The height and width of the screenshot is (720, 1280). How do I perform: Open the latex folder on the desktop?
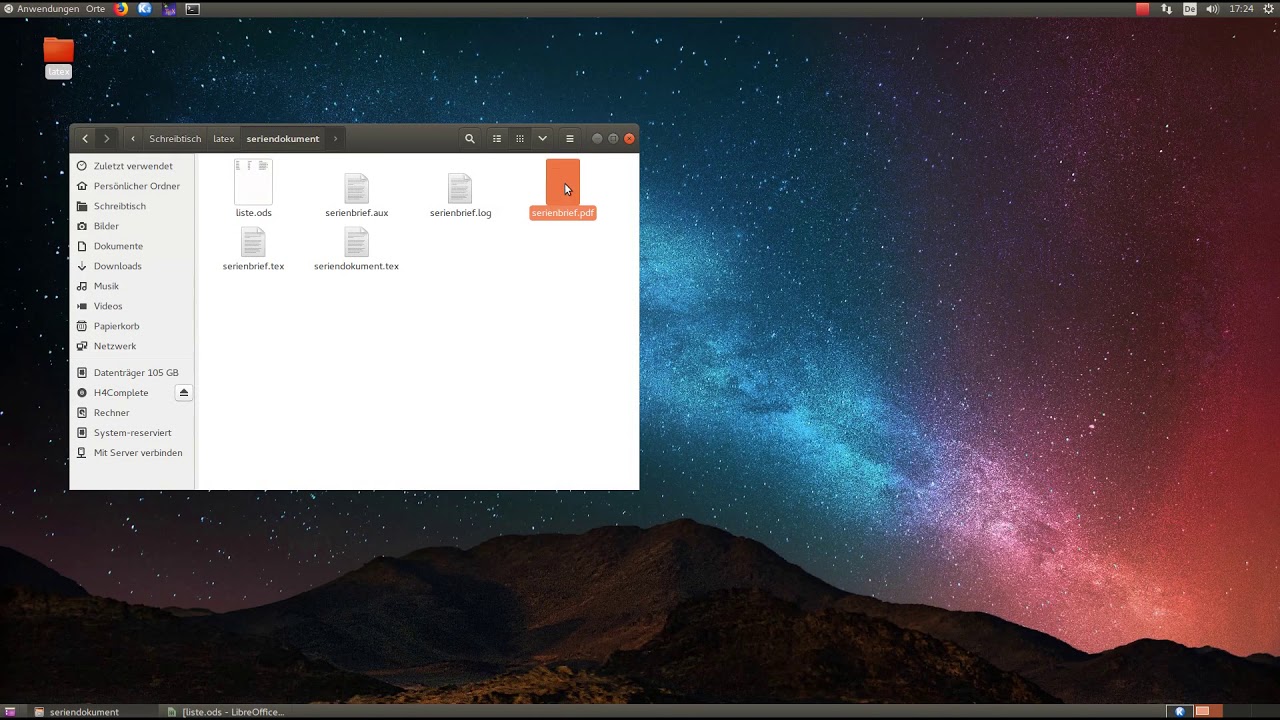click(59, 57)
